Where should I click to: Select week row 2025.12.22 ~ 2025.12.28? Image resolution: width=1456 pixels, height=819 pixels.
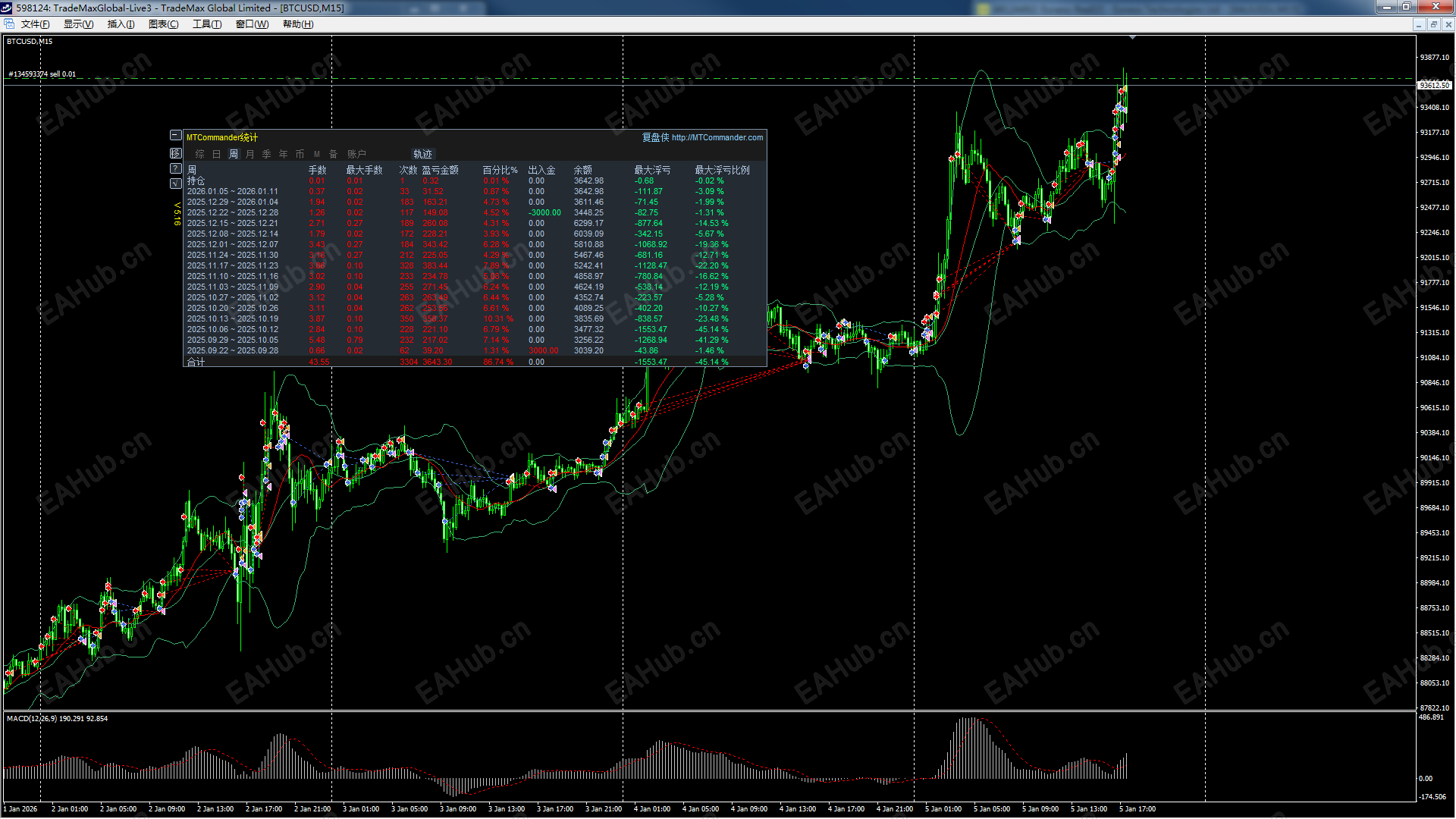coord(233,212)
